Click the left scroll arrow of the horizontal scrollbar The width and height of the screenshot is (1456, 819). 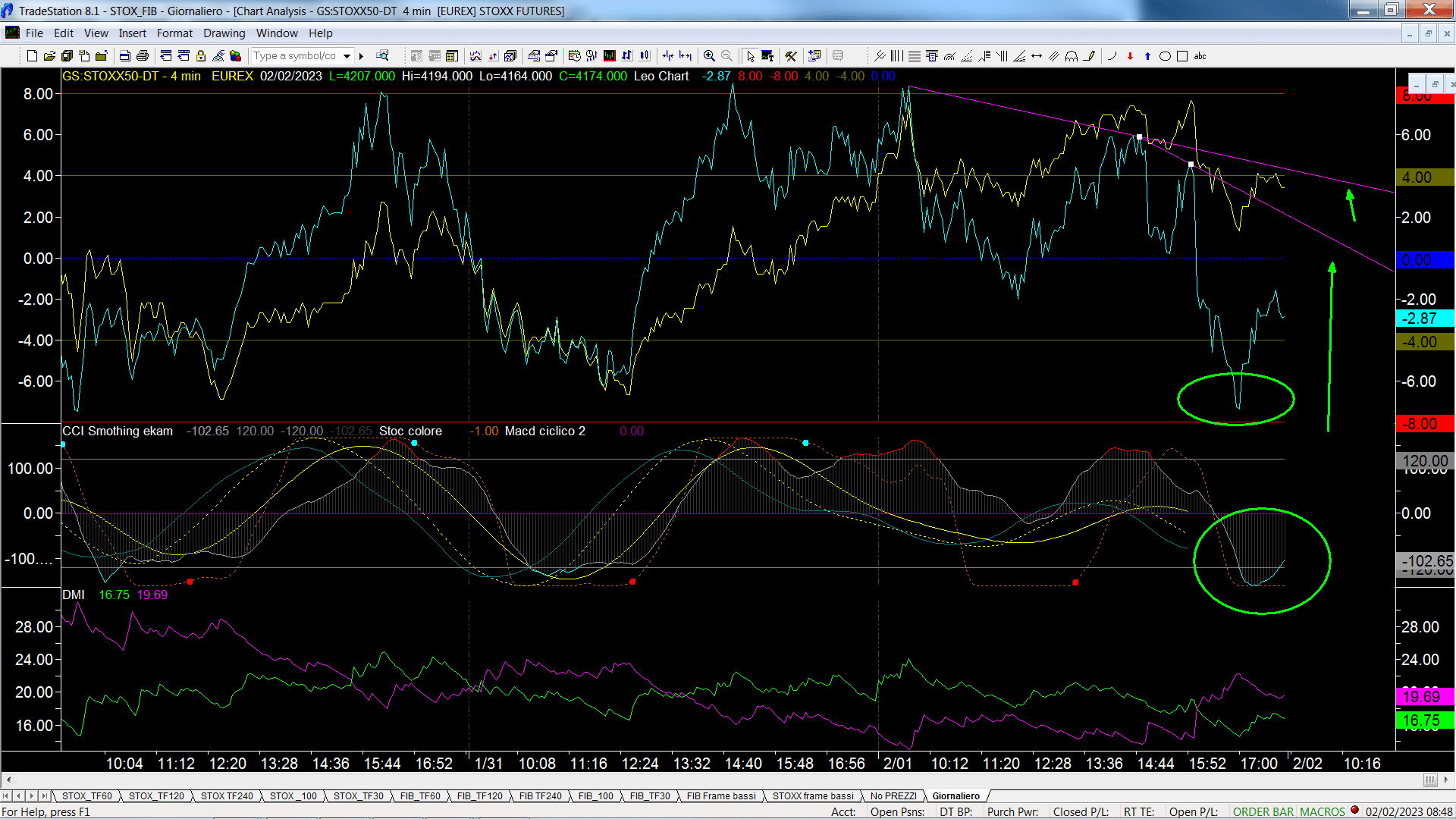click(8, 780)
